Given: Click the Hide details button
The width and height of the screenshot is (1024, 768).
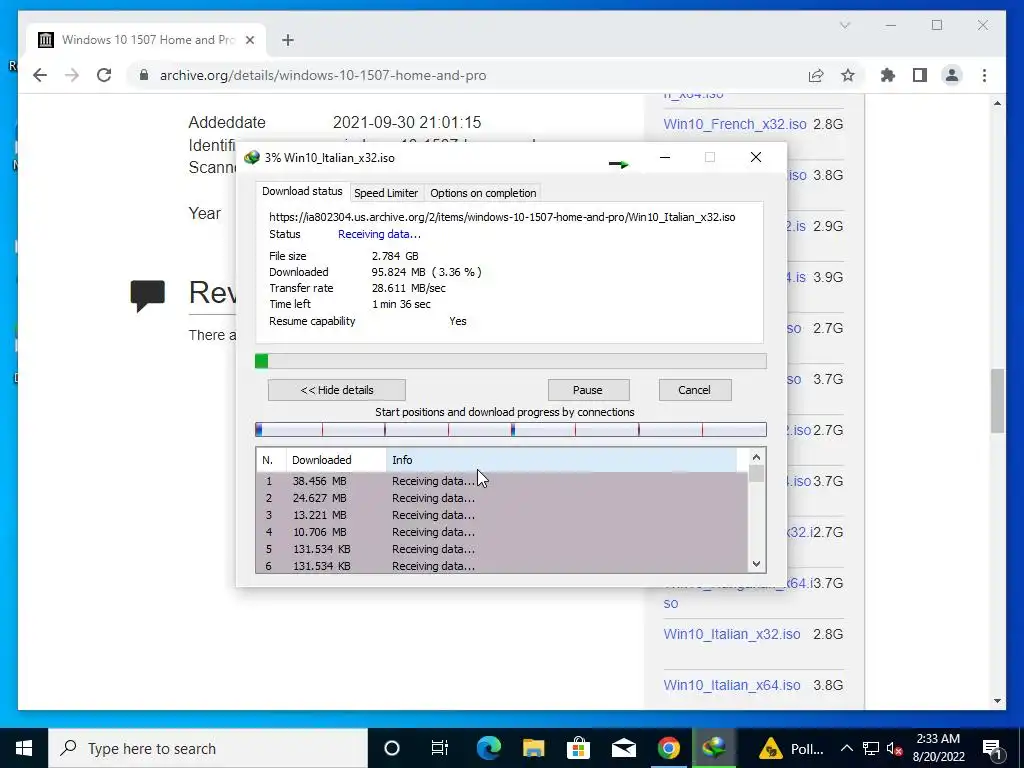Looking at the screenshot, I should coord(337,390).
